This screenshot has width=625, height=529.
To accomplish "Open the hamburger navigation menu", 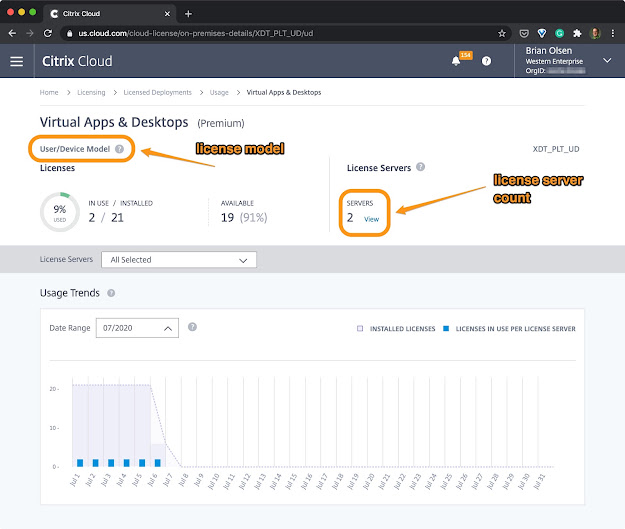I will tap(16, 61).
